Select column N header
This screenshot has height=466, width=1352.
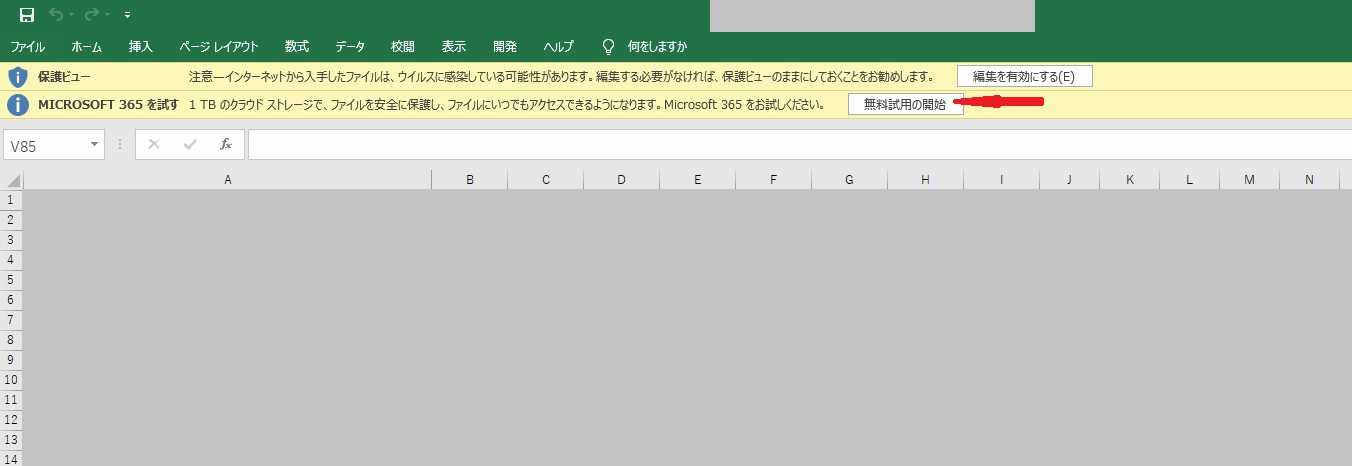coord(1310,180)
